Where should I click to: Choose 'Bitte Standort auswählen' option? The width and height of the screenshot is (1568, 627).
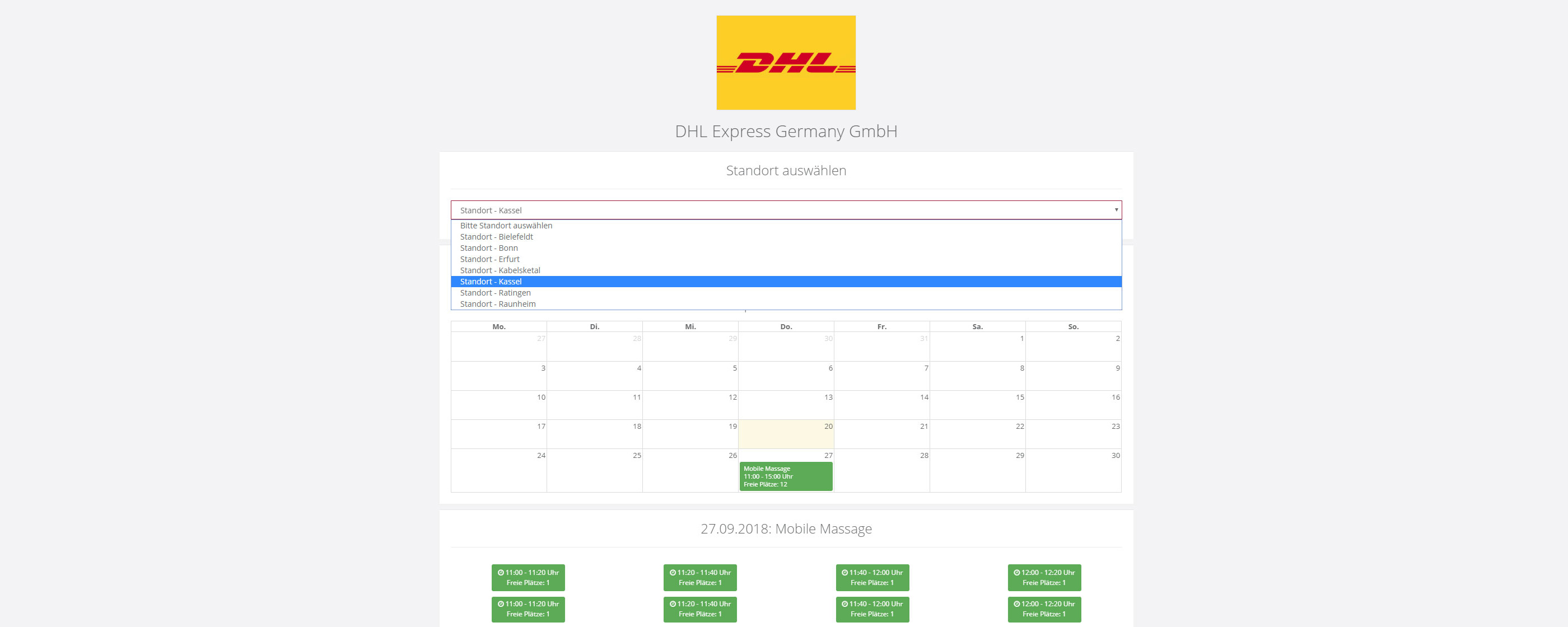pyautogui.click(x=786, y=226)
